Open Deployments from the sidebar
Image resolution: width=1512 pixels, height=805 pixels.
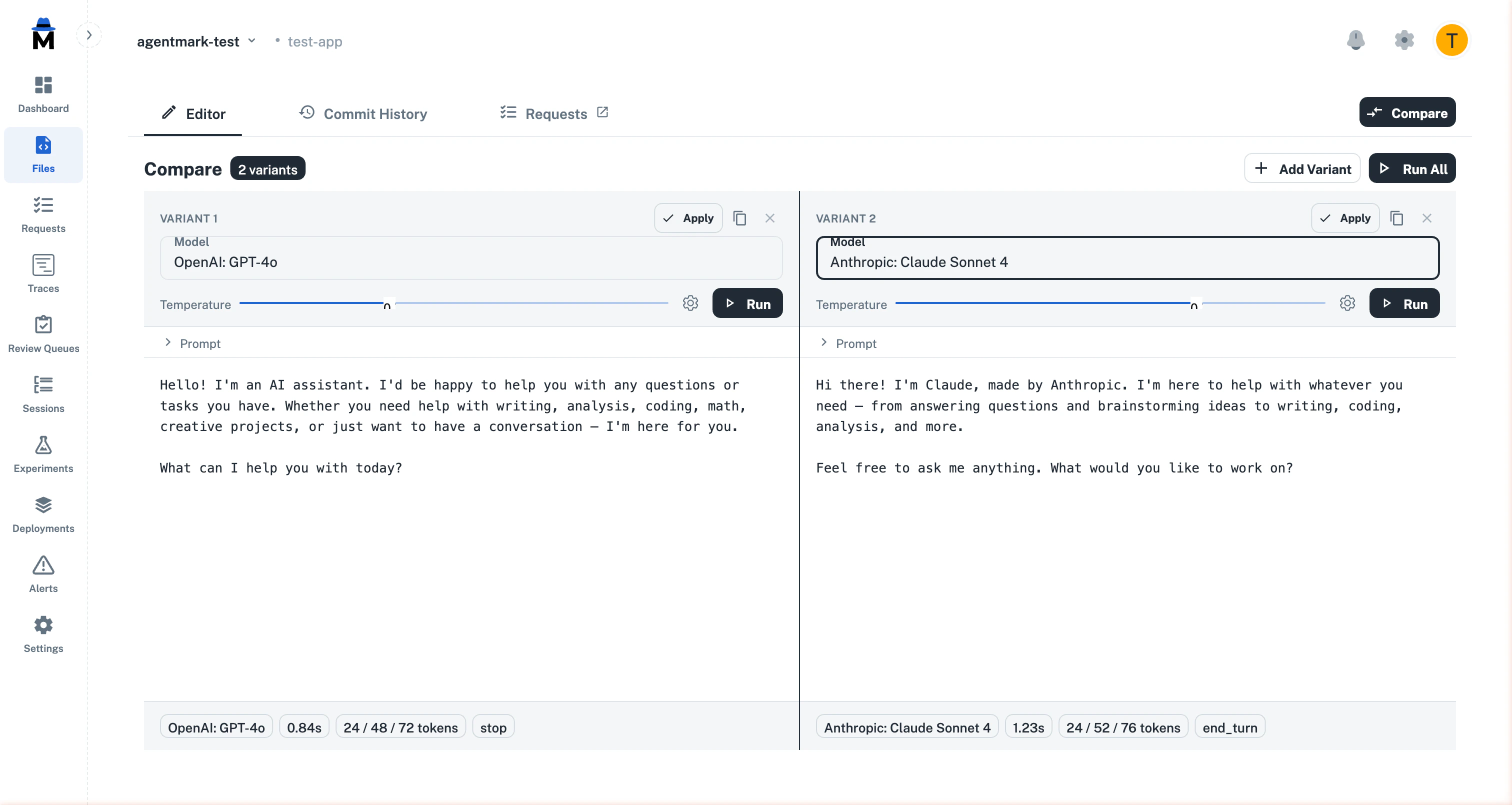point(43,512)
